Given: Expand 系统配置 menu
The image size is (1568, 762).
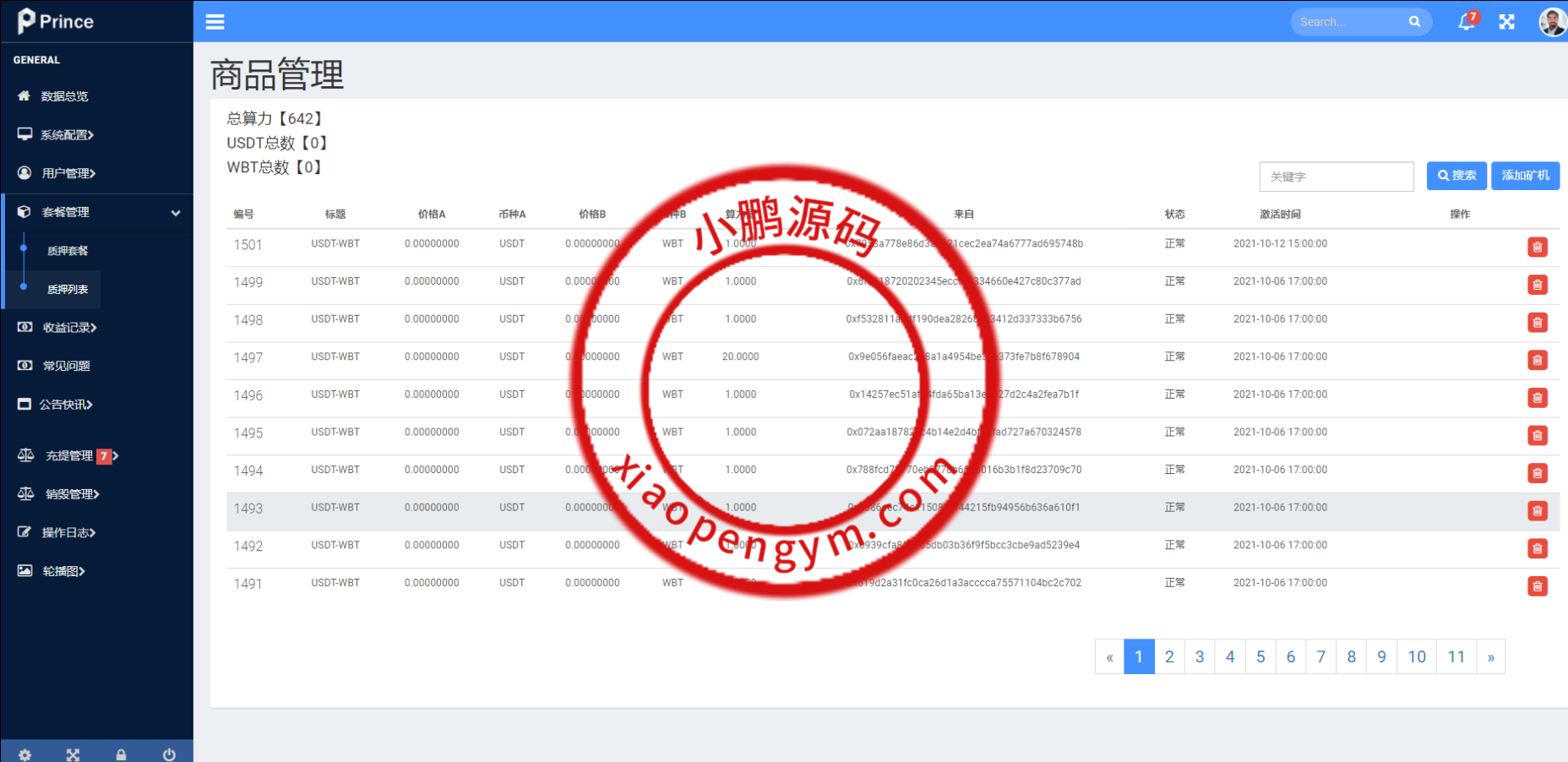Looking at the screenshot, I should pyautogui.click(x=67, y=134).
